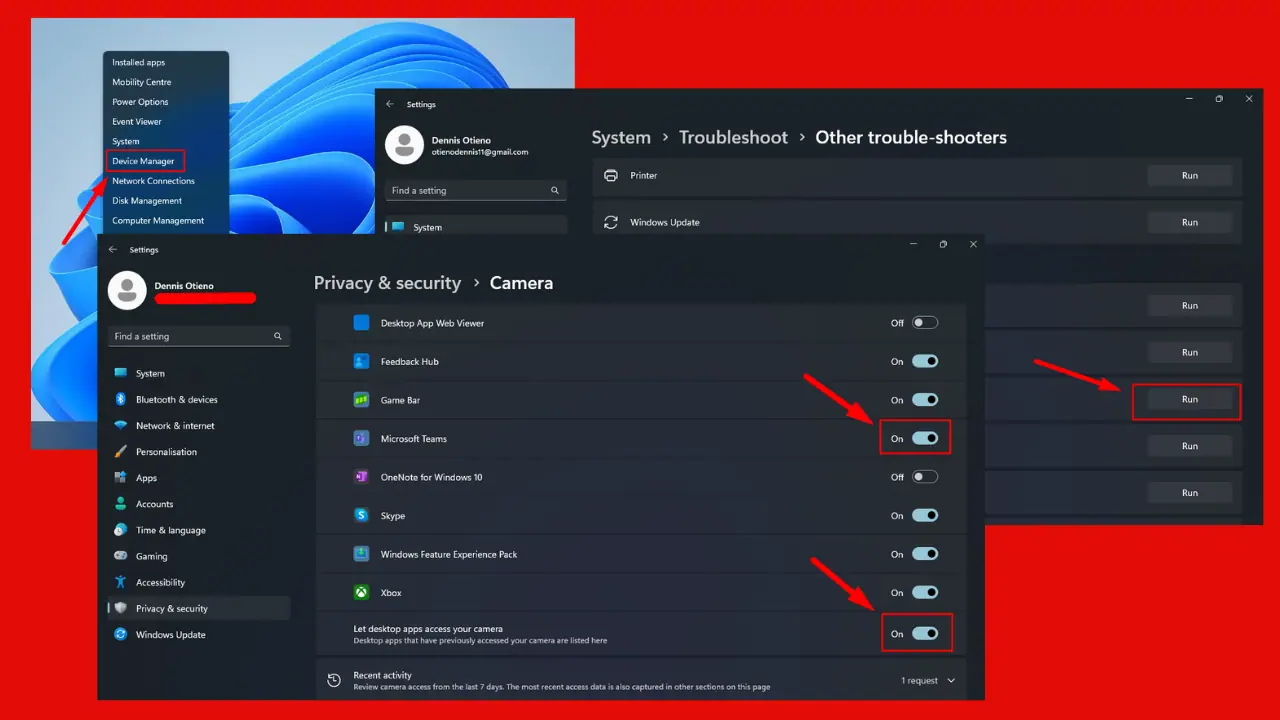The width and height of the screenshot is (1280, 720).
Task: Click the Skype app icon
Action: click(361, 515)
